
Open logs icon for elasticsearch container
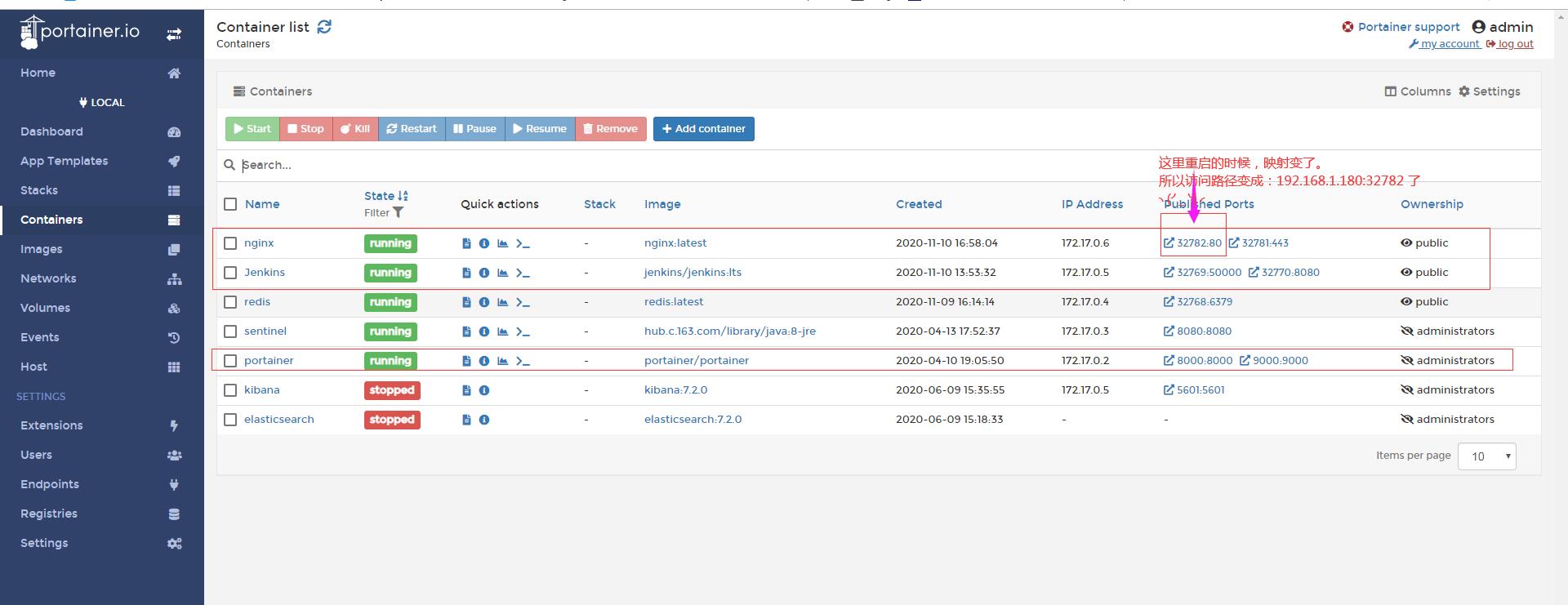click(x=466, y=420)
